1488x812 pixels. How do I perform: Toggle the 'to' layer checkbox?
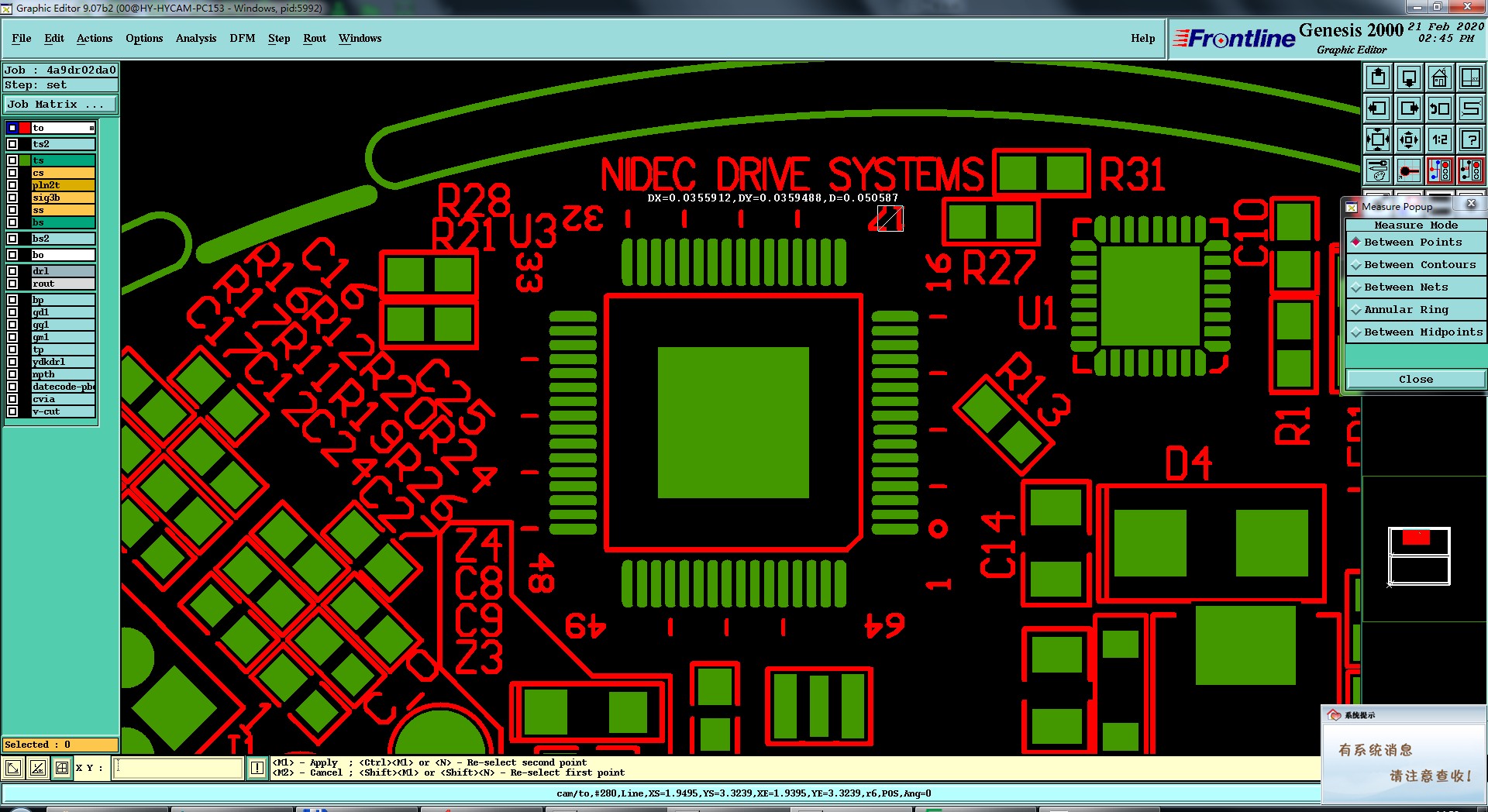coord(12,128)
